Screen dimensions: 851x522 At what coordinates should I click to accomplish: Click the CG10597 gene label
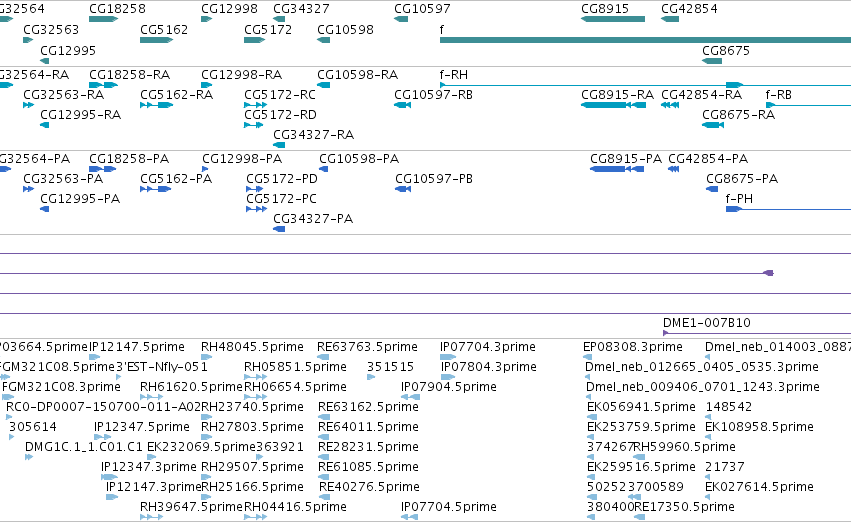point(422,9)
